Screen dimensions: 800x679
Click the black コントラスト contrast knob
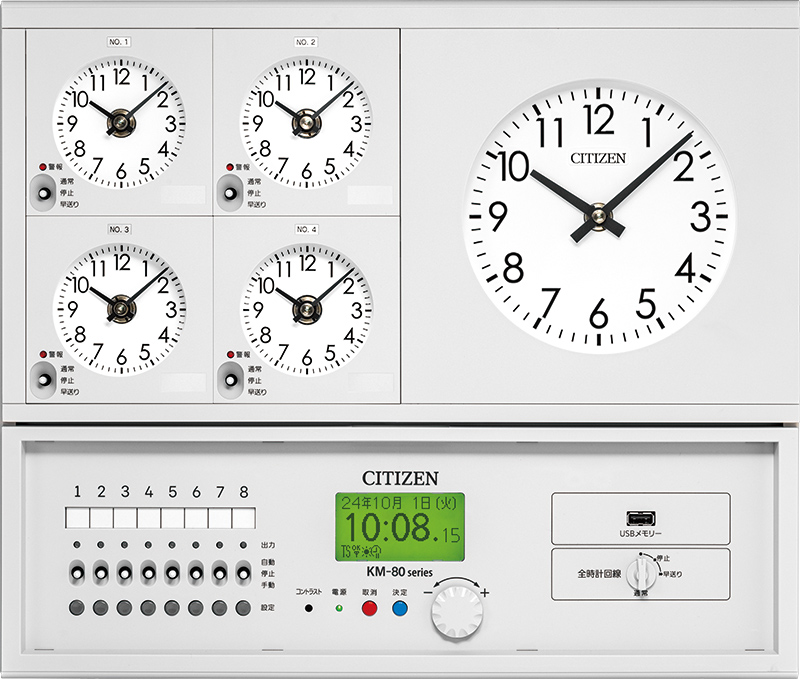(309, 607)
